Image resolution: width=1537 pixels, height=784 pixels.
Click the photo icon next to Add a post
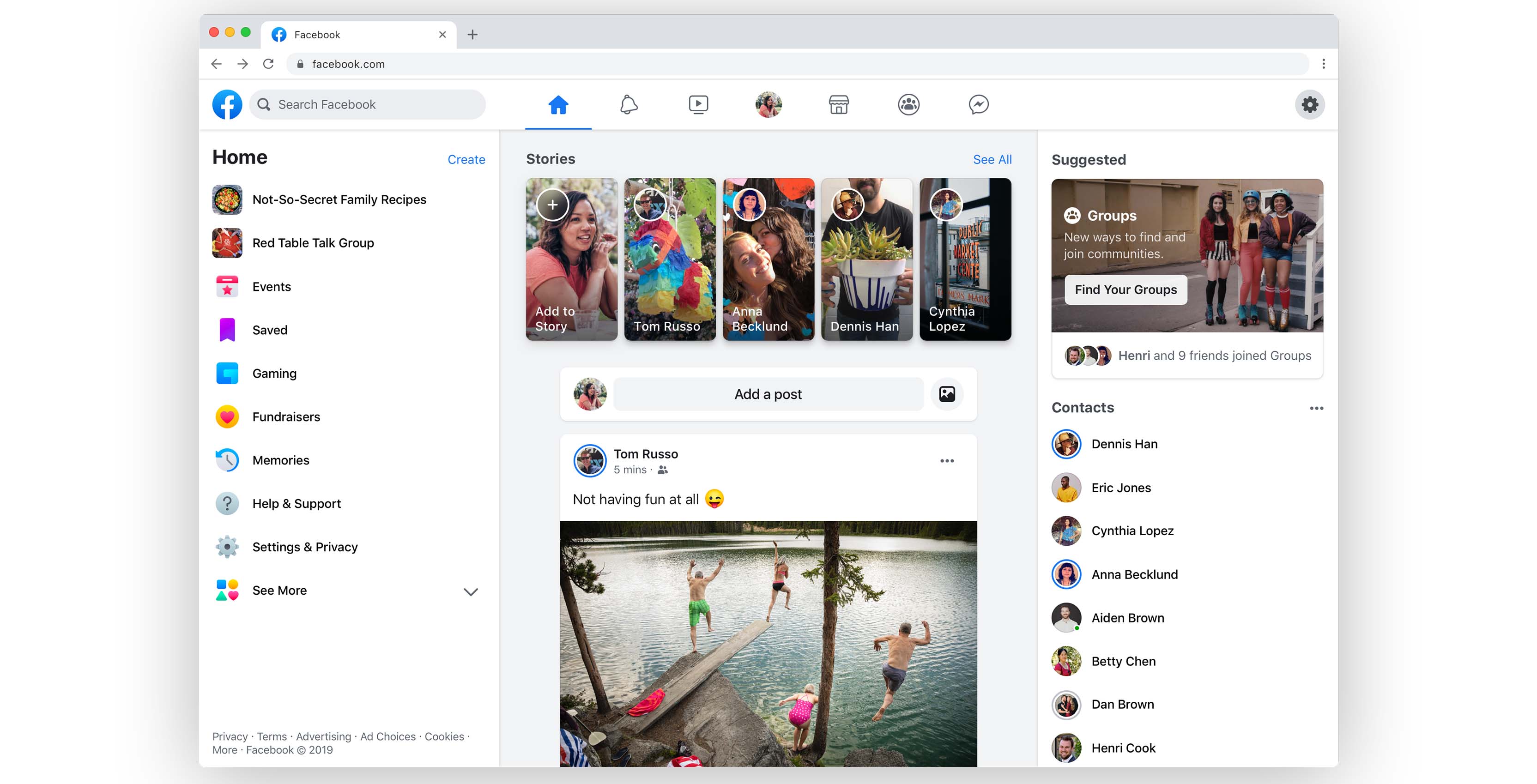point(947,394)
